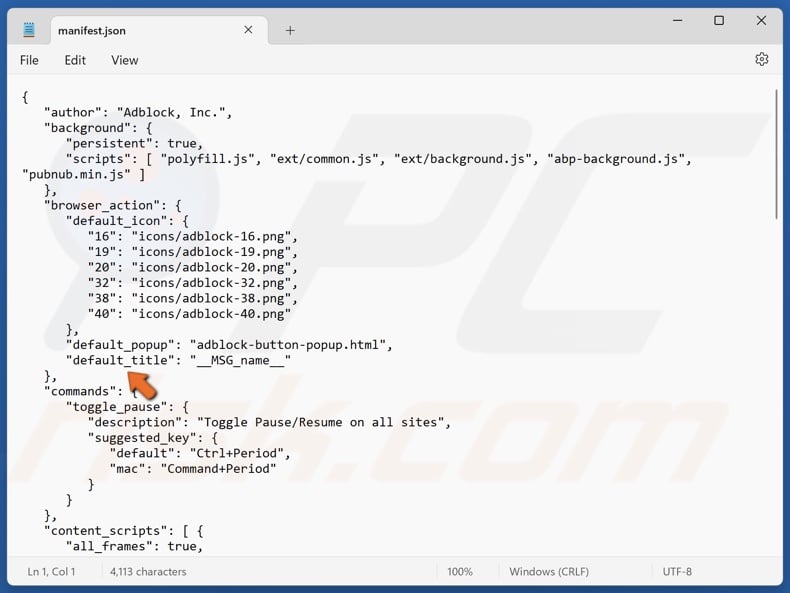The image size is (790, 593).
Task: Click the Notepad app icon
Action: point(29,30)
